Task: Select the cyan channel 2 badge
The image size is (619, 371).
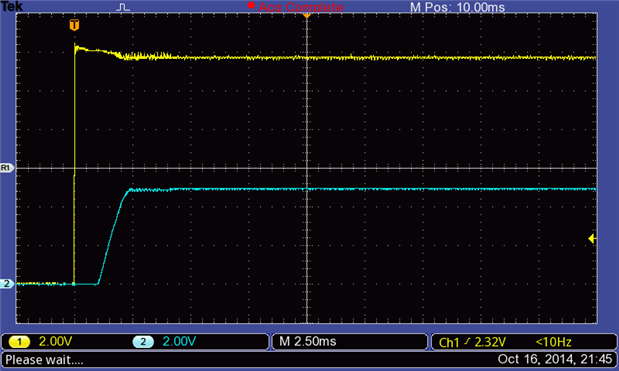Action: point(143,342)
